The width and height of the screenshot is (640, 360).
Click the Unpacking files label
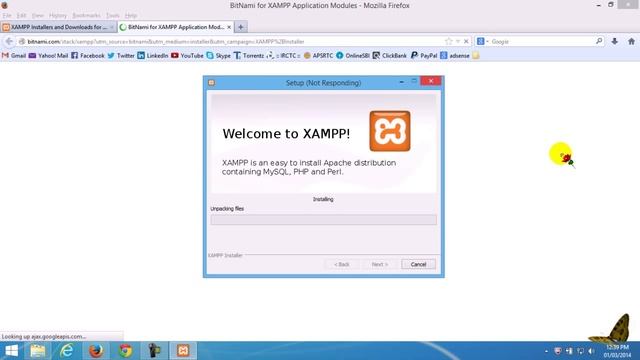227,209
